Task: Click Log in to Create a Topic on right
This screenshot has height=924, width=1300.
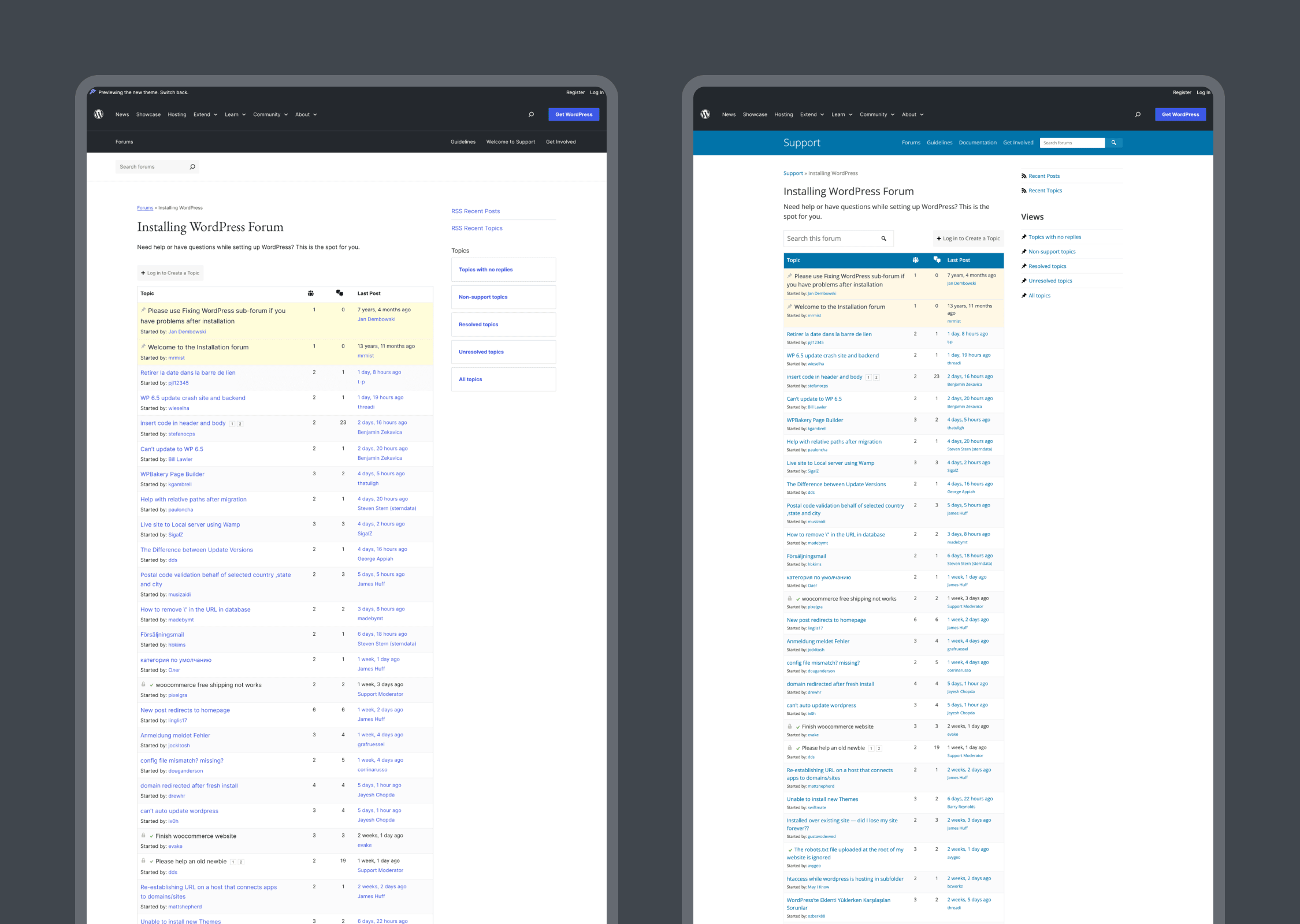Action: coord(968,239)
